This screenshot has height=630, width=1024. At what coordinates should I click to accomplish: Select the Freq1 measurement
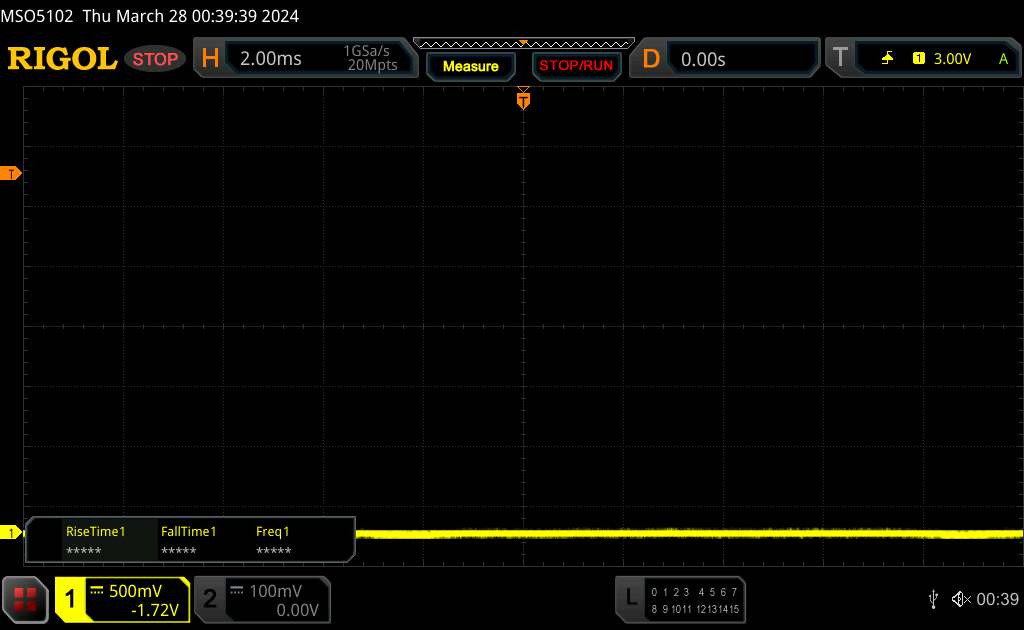tap(273, 540)
